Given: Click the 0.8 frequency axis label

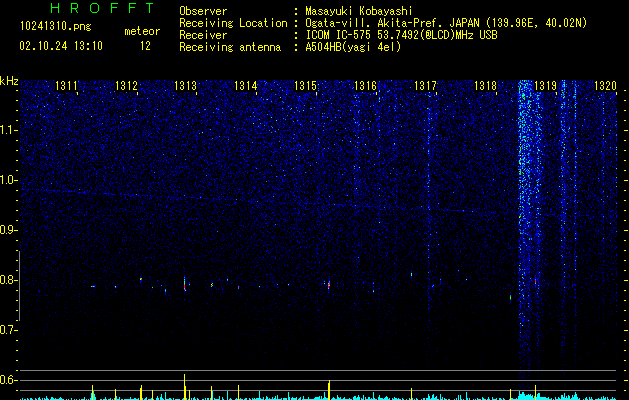Looking at the screenshot, I should coord(8,280).
